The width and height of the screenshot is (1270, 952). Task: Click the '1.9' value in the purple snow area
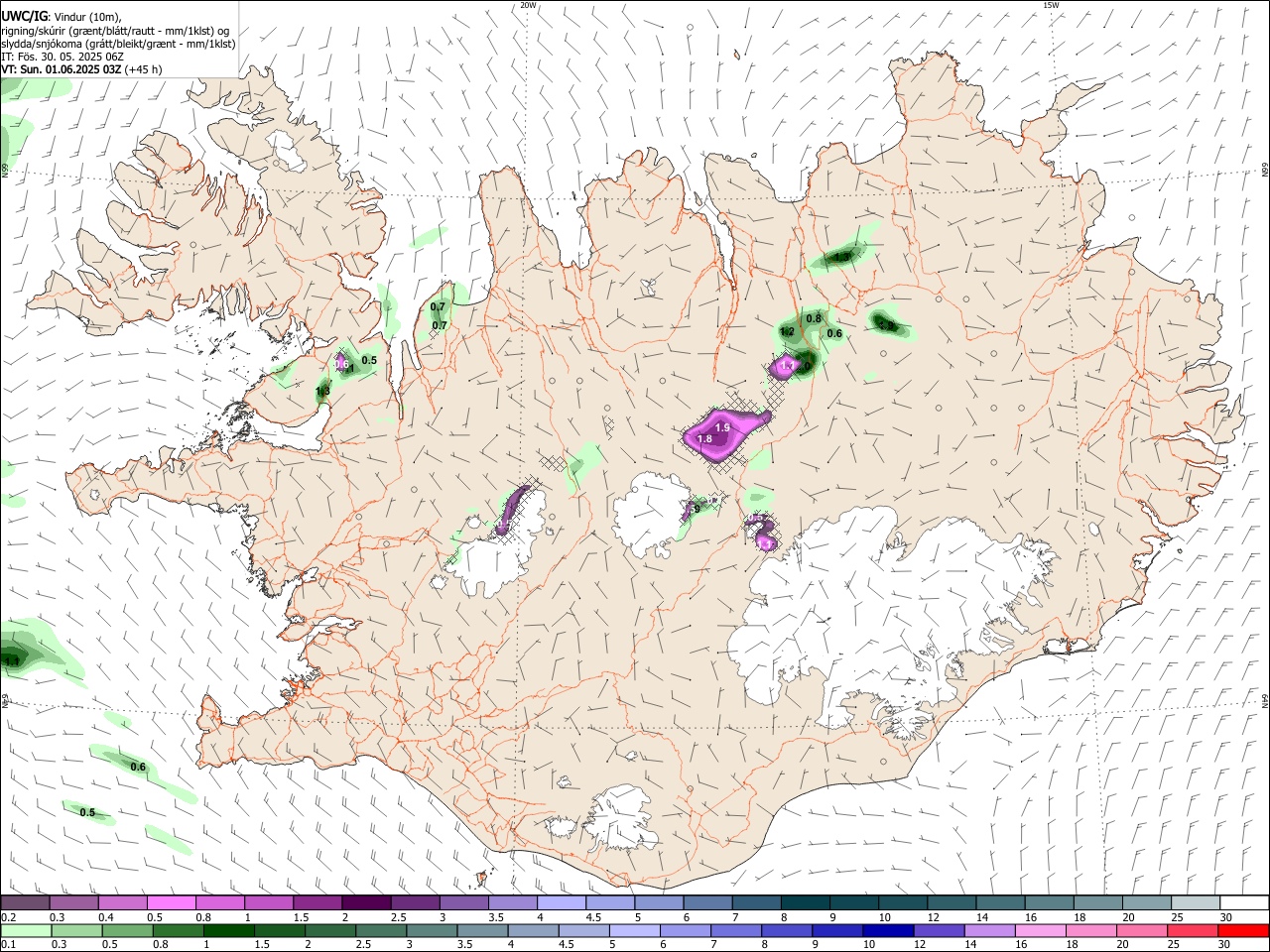pyautogui.click(x=722, y=426)
